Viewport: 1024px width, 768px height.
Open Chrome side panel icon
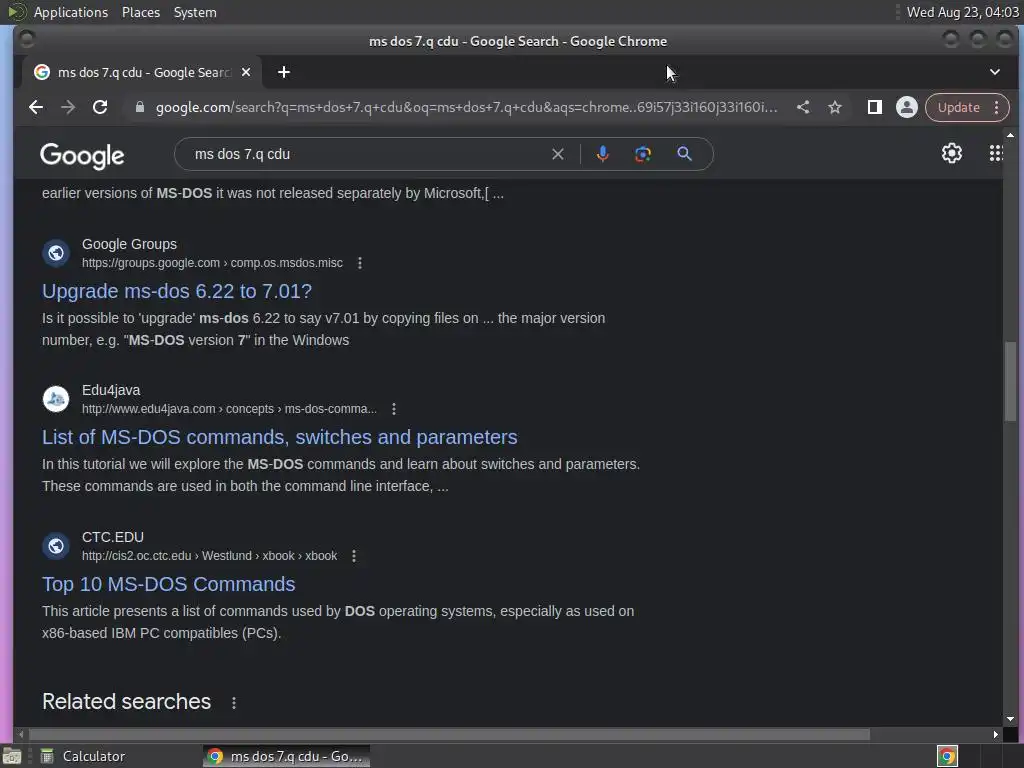[874, 107]
